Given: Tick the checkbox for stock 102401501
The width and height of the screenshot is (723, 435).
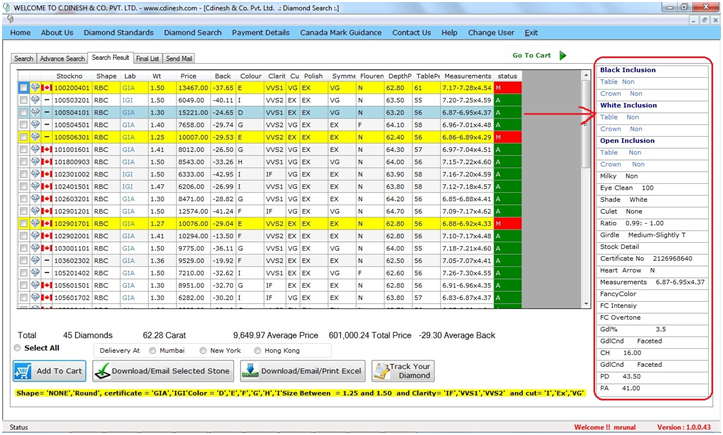Looking at the screenshot, I should pos(24,186).
